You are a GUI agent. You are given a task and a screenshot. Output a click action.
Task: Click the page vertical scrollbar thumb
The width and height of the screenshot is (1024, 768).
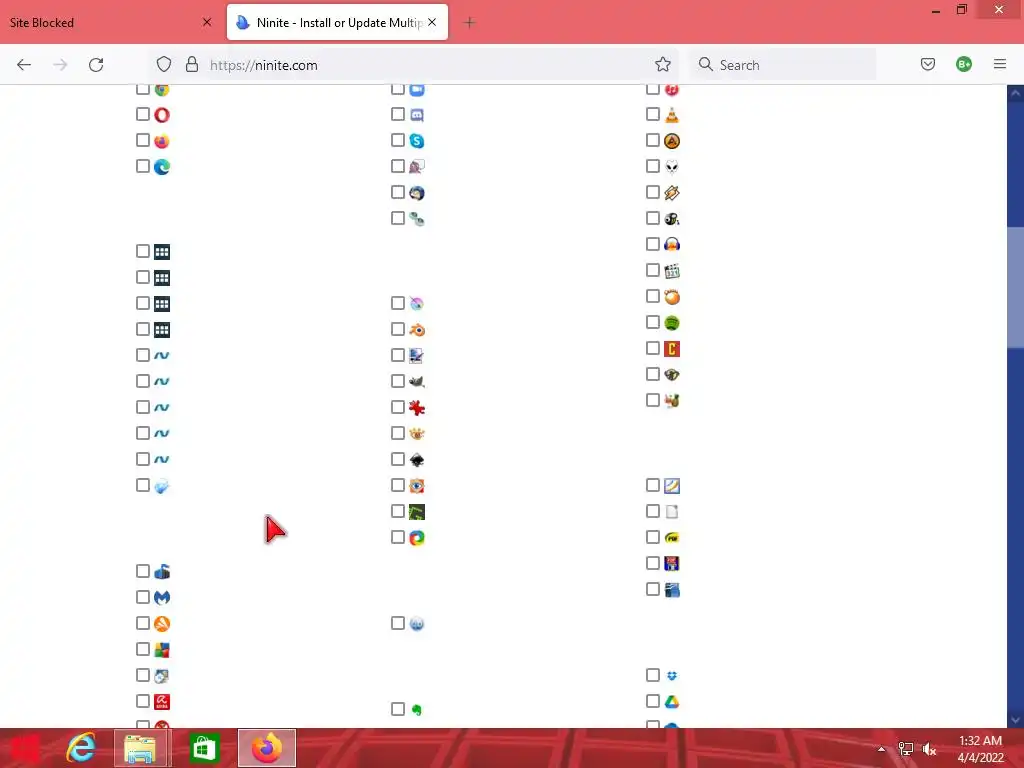[1016, 287]
